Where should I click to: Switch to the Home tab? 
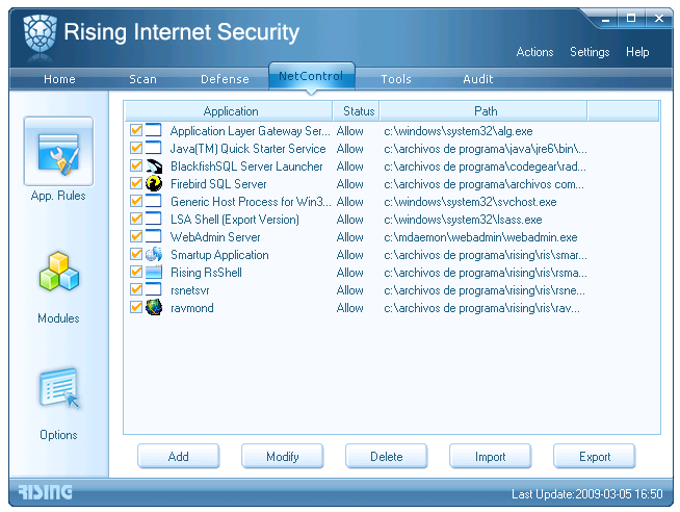click(x=60, y=79)
